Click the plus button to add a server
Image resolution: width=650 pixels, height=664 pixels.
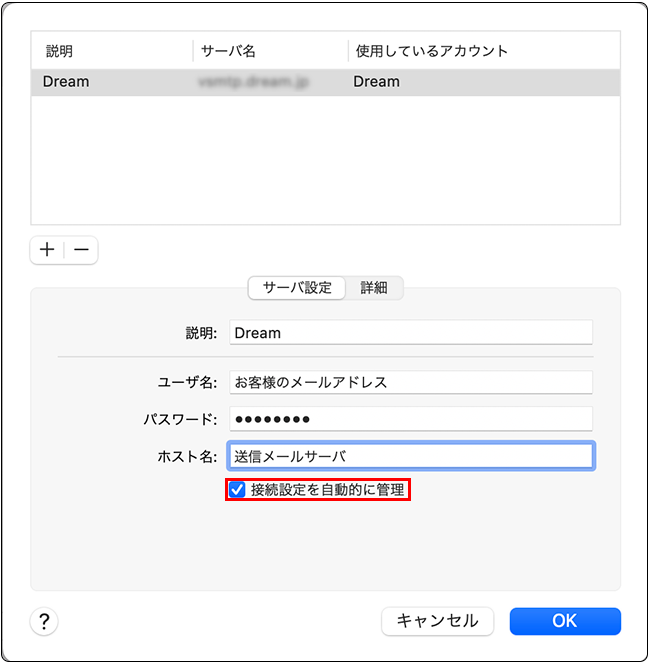coord(47,250)
